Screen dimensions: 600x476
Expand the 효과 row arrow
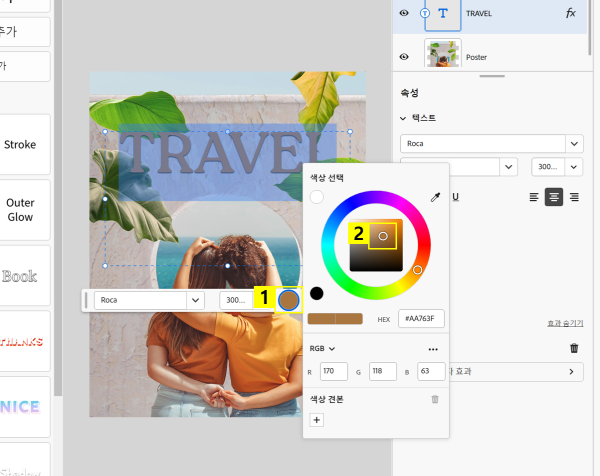tap(571, 372)
